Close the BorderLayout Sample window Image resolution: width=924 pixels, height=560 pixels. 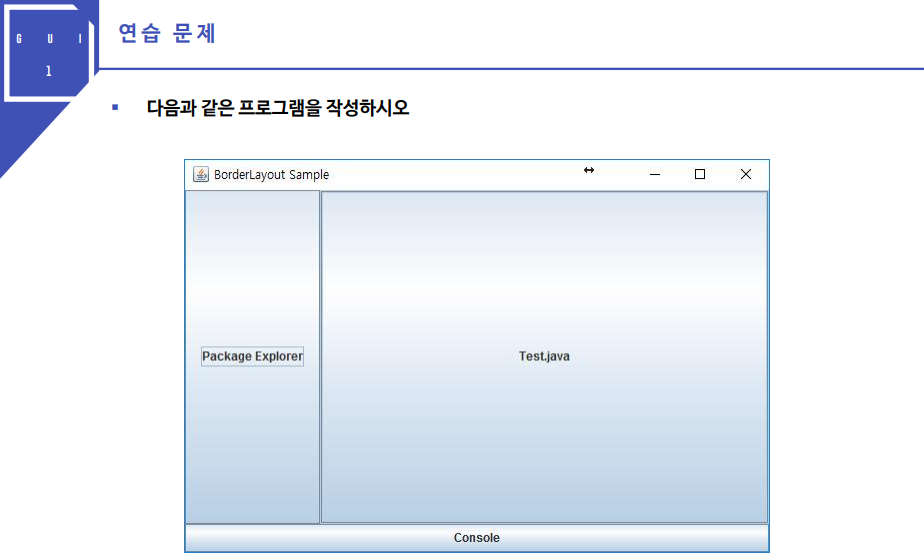click(746, 174)
